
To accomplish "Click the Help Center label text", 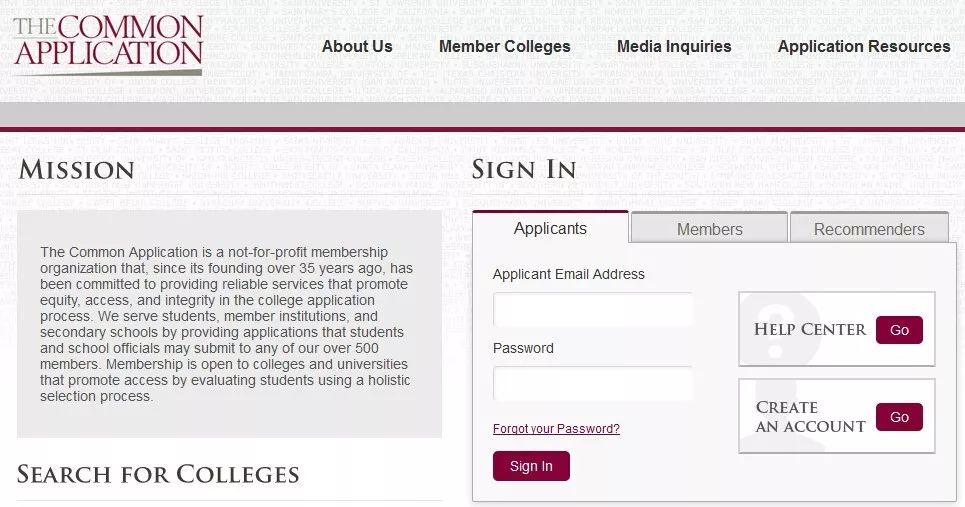I will click(810, 329).
